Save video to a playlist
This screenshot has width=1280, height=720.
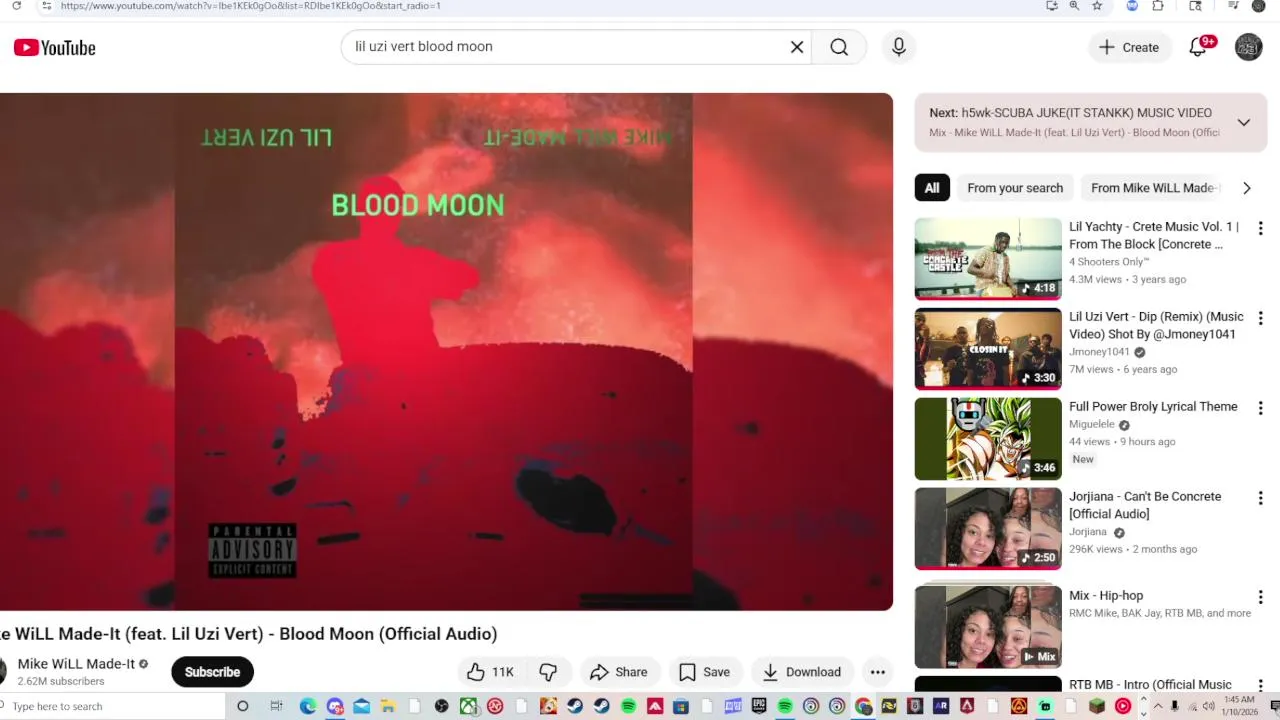point(705,672)
